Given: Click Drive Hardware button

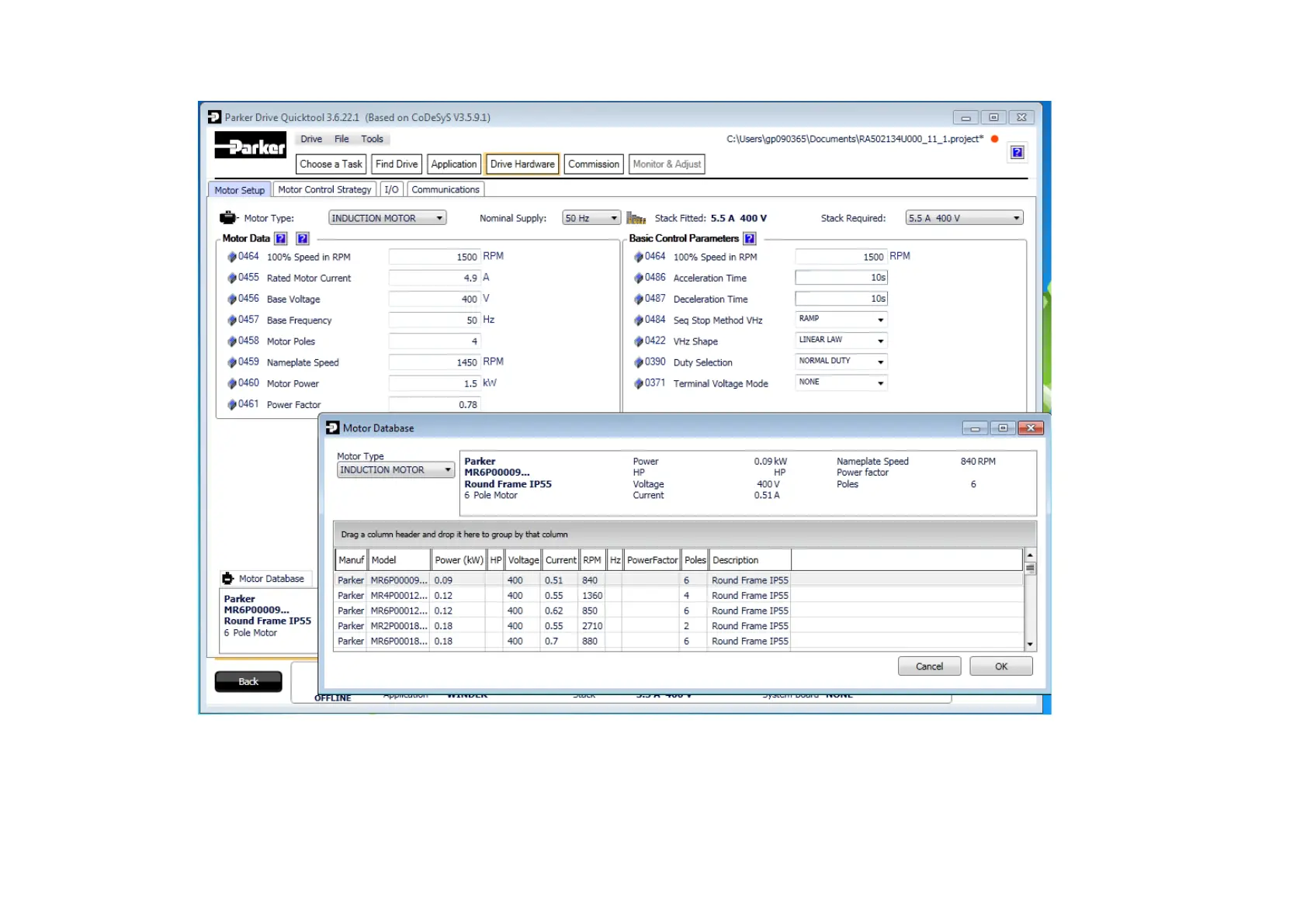Looking at the screenshot, I should pos(522,164).
